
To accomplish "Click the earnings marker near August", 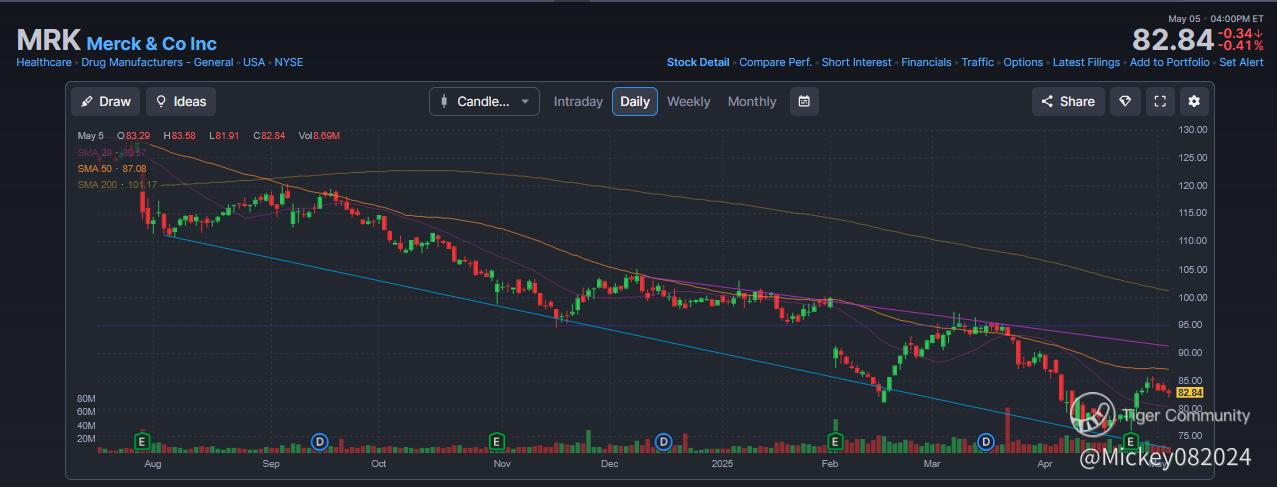I will pos(142,441).
